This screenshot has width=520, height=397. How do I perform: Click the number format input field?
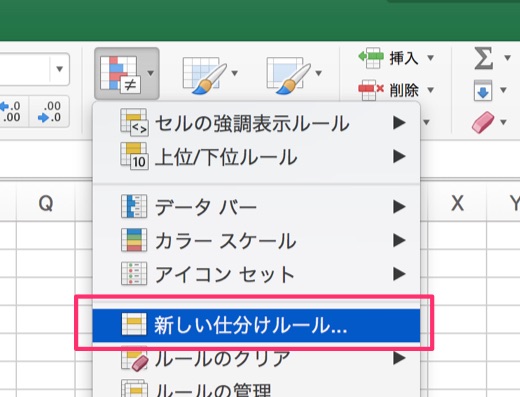point(24,69)
